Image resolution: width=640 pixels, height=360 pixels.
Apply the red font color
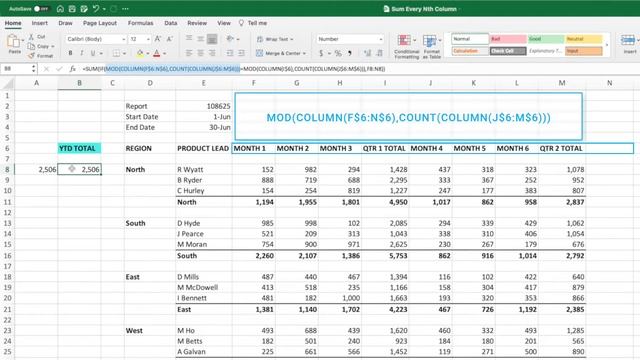click(157, 53)
